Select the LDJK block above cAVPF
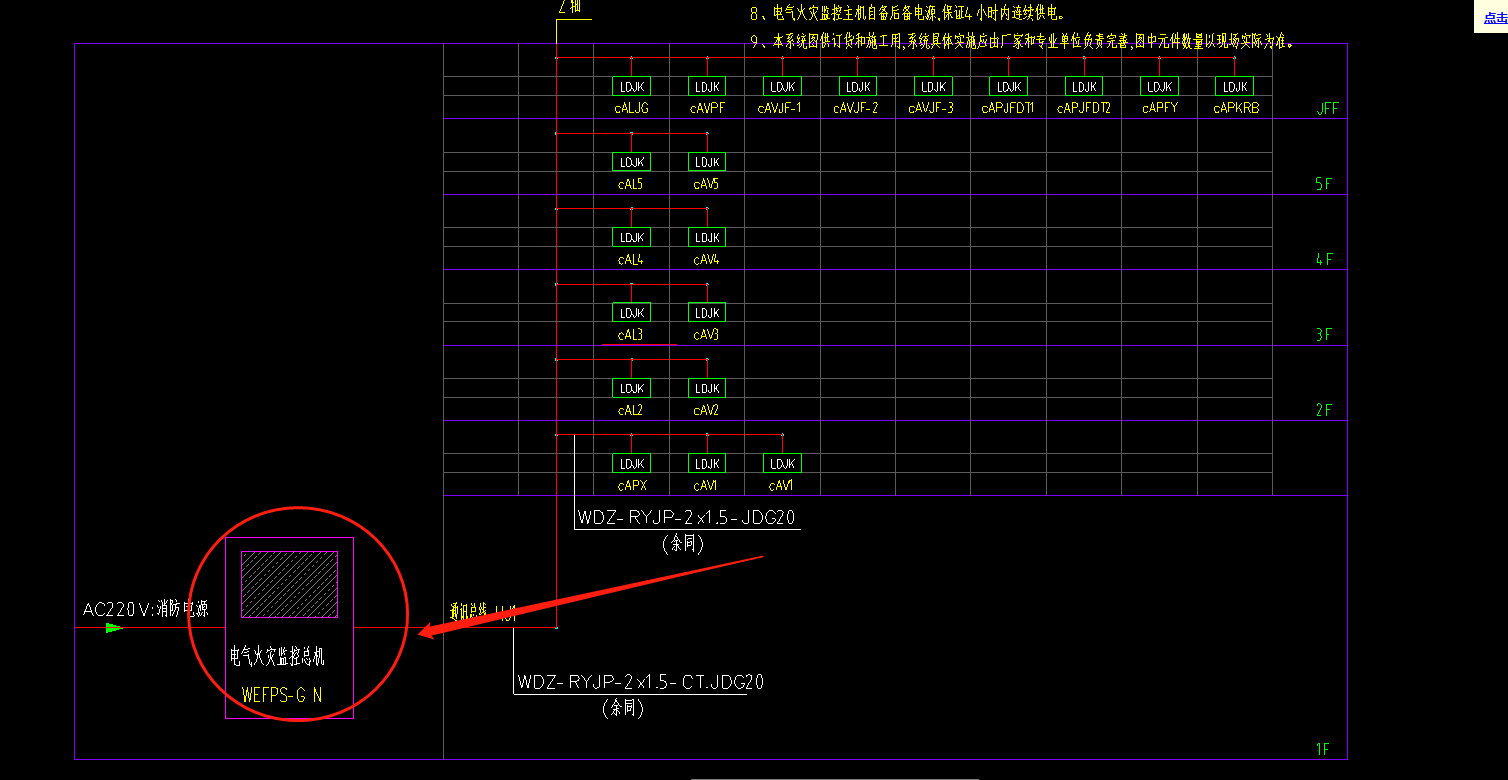1508x780 pixels. pyautogui.click(x=707, y=87)
